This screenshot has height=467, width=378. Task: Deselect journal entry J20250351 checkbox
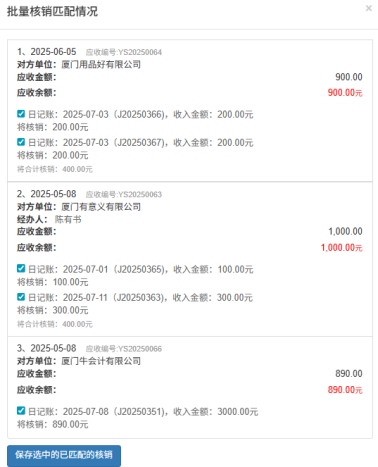[21, 411]
